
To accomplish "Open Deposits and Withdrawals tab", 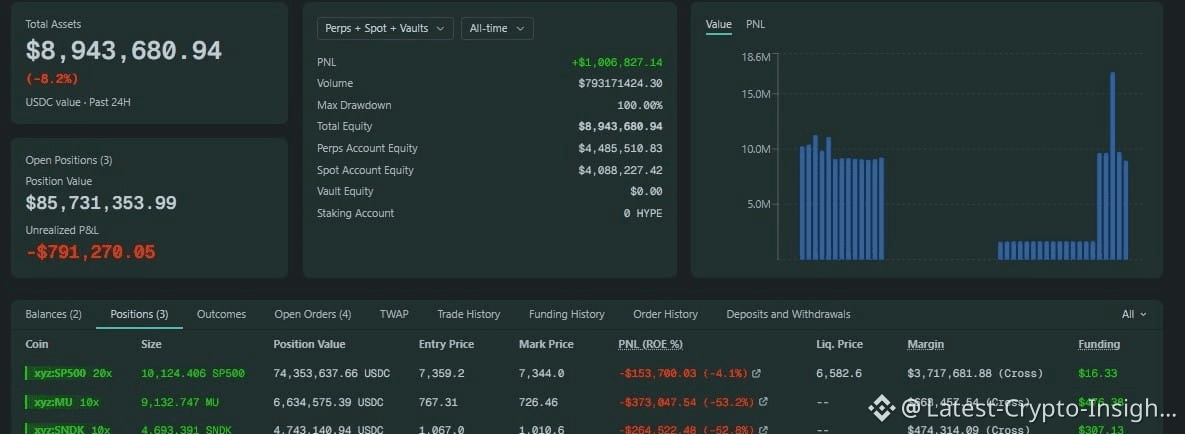I will (x=788, y=314).
